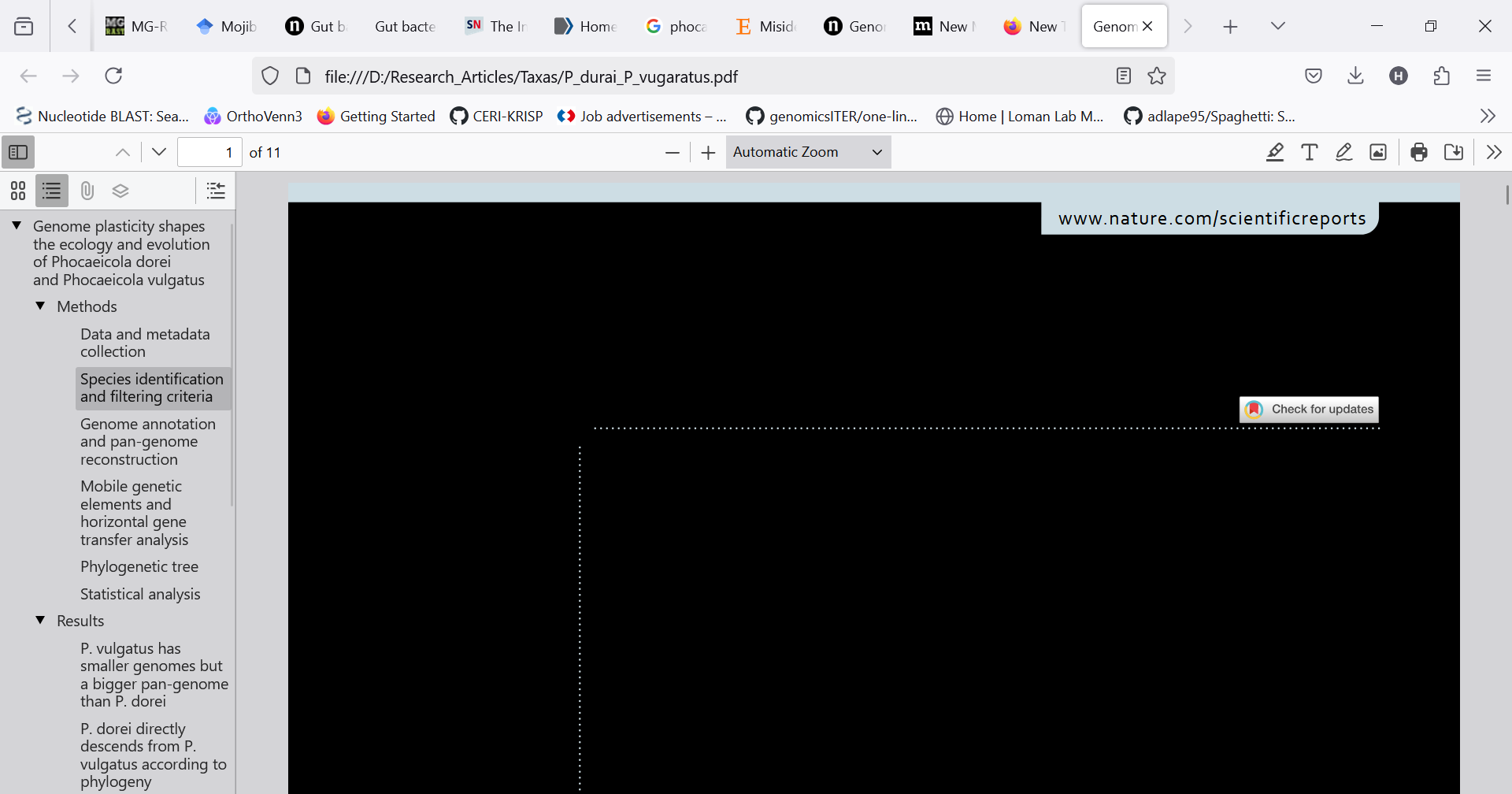This screenshot has height=794, width=1512.
Task: Go to the next page with the down arrow
Action: pos(157,151)
